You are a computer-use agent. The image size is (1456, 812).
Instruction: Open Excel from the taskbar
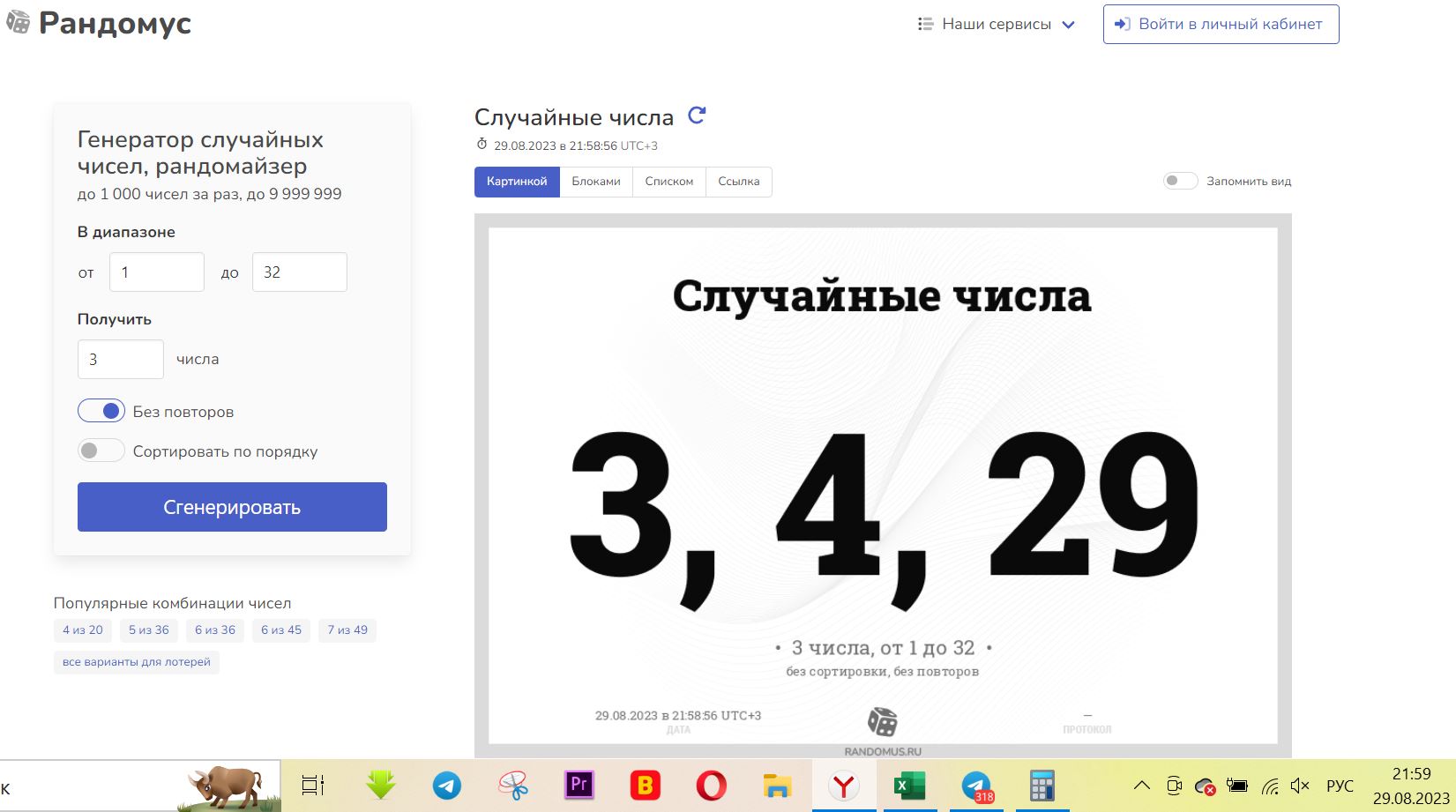[909, 785]
